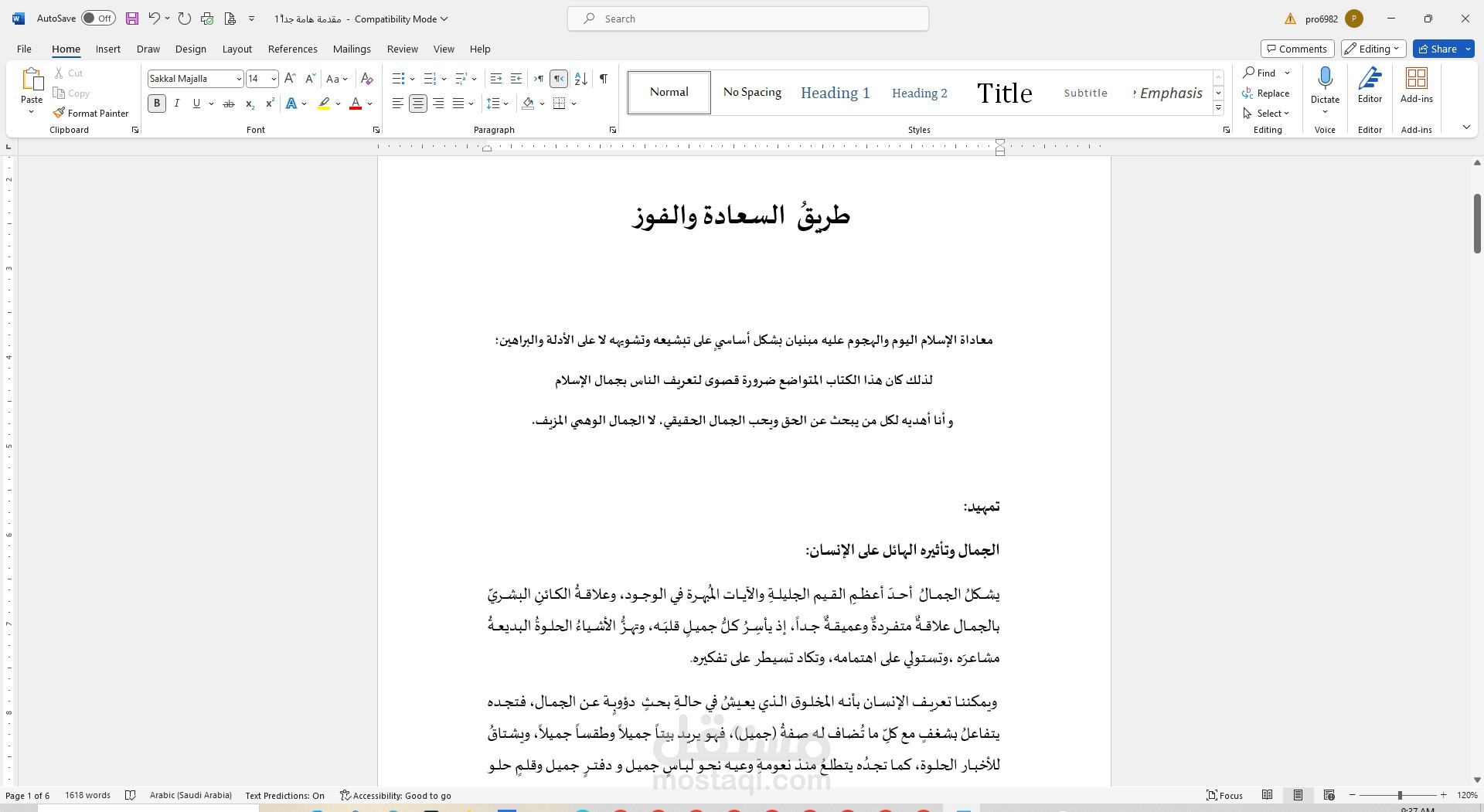This screenshot has height=812, width=1484.
Task: Click the Search box
Action: pos(747,19)
